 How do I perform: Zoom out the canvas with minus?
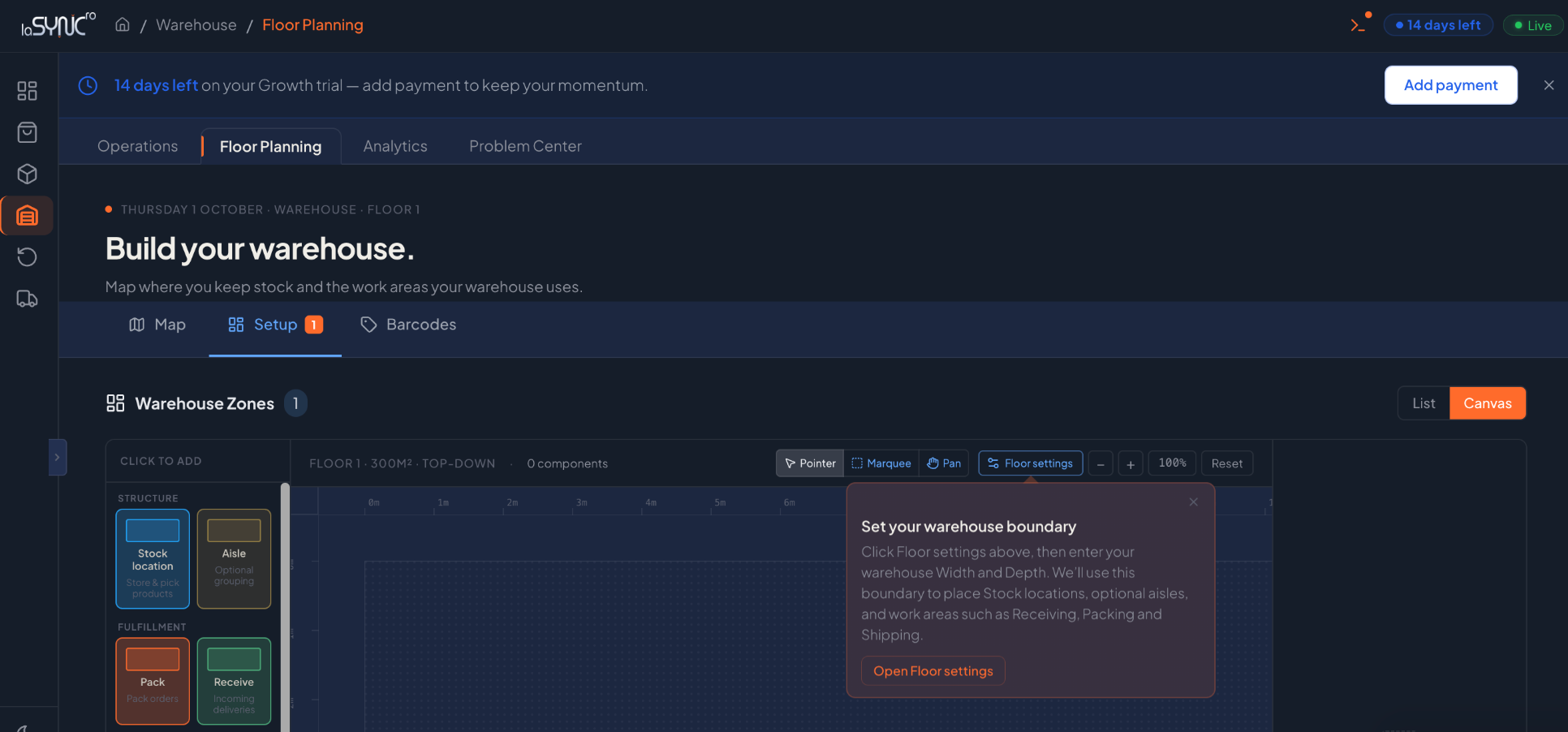pyautogui.click(x=1101, y=464)
